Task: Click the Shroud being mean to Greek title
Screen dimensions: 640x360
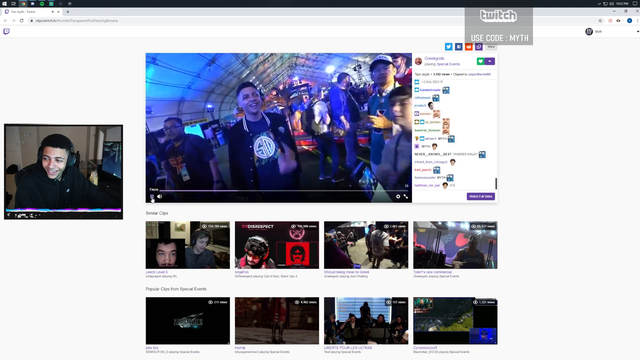Action: (347, 272)
